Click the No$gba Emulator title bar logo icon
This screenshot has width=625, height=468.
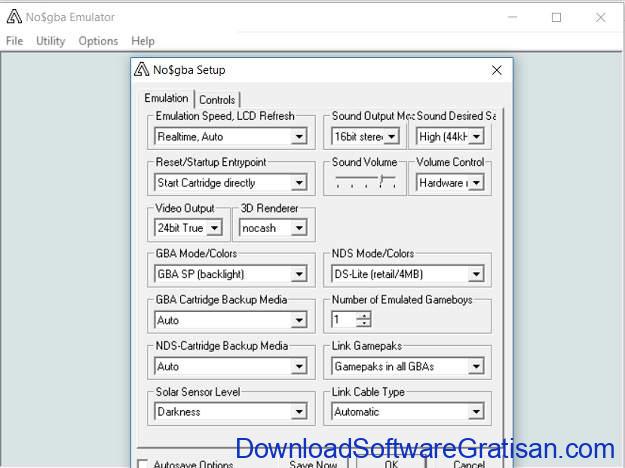pos(14,17)
